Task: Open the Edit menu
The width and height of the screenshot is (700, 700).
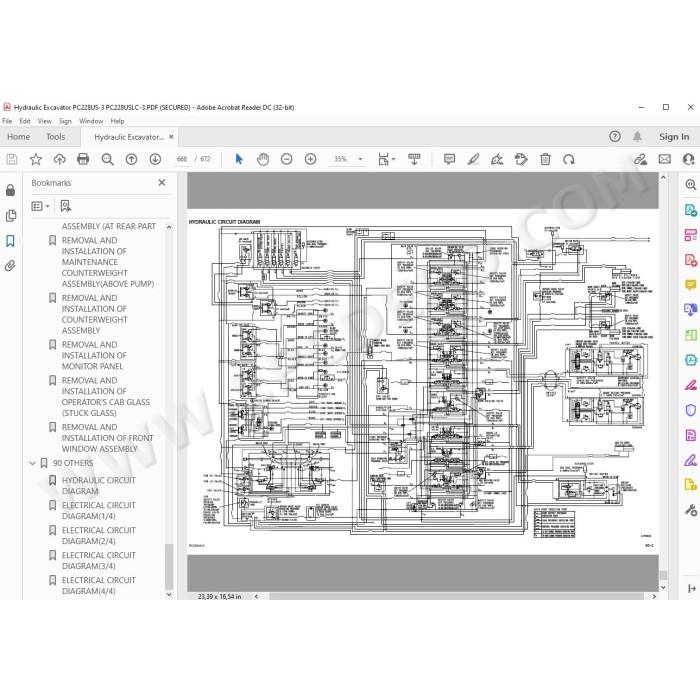Action: click(x=25, y=121)
